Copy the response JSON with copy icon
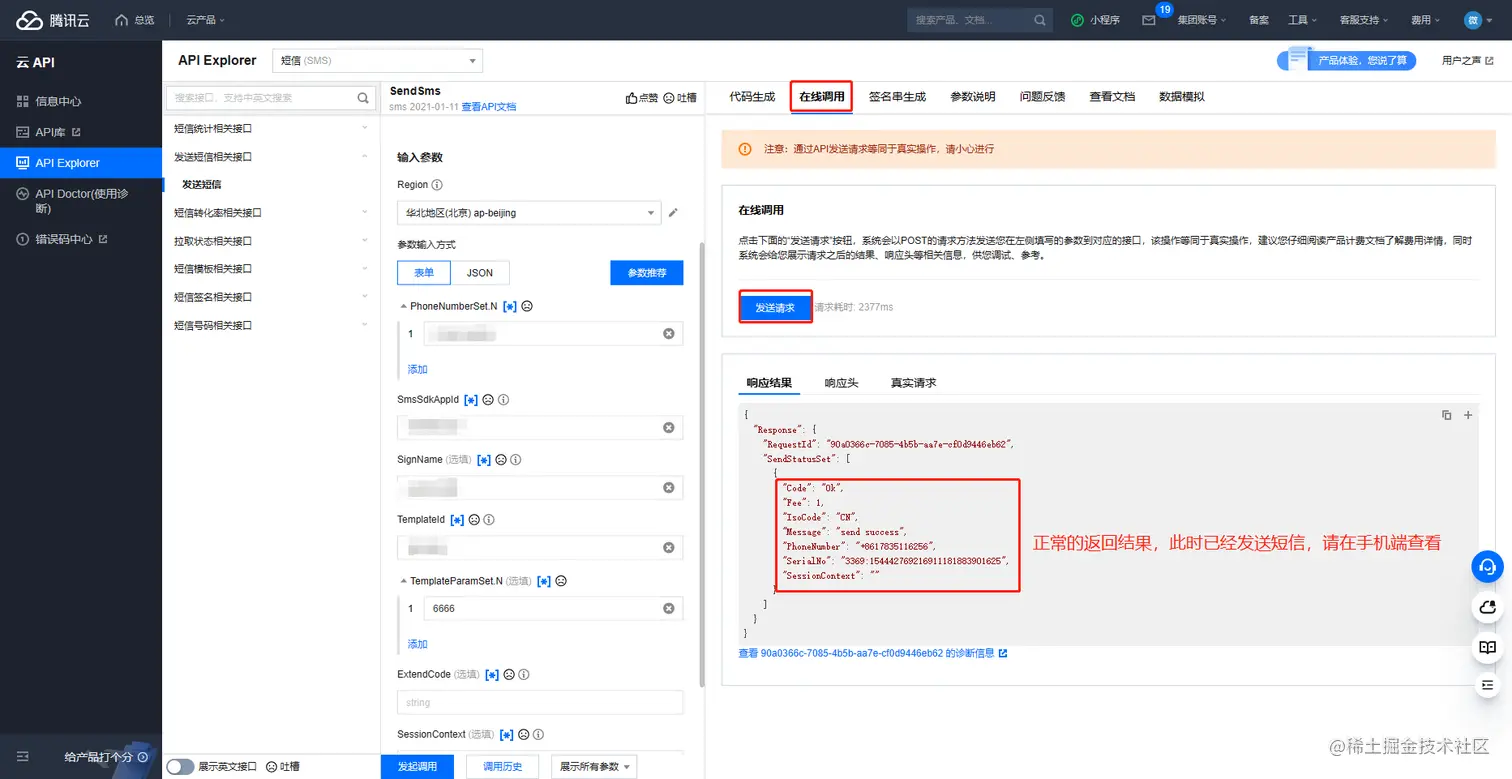The height and width of the screenshot is (779, 1512). click(1446, 415)
